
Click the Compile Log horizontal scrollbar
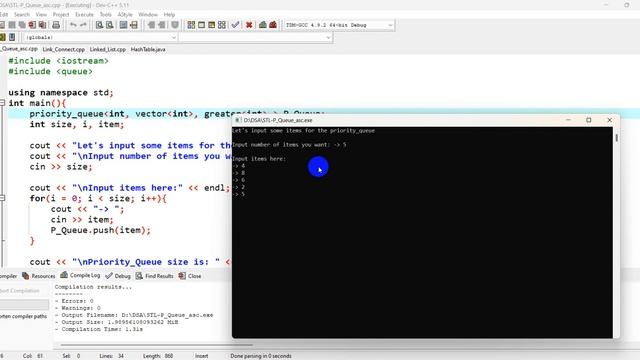point(157,345)
